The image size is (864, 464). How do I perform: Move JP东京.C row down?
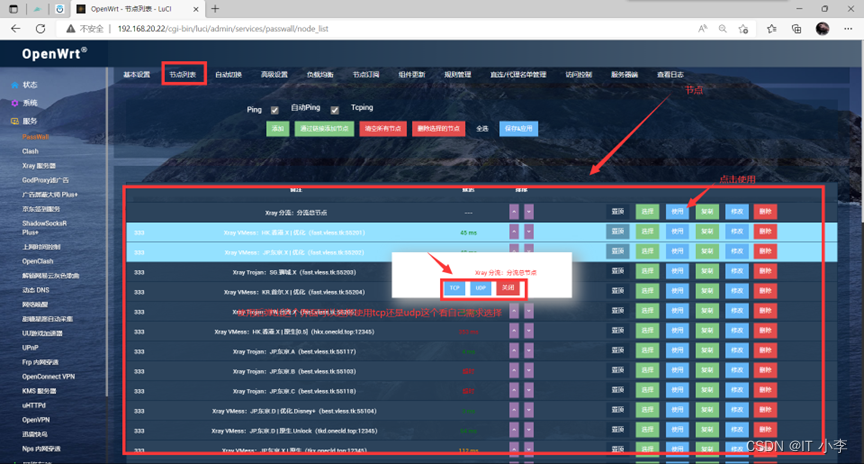click(x=529, y=390)
